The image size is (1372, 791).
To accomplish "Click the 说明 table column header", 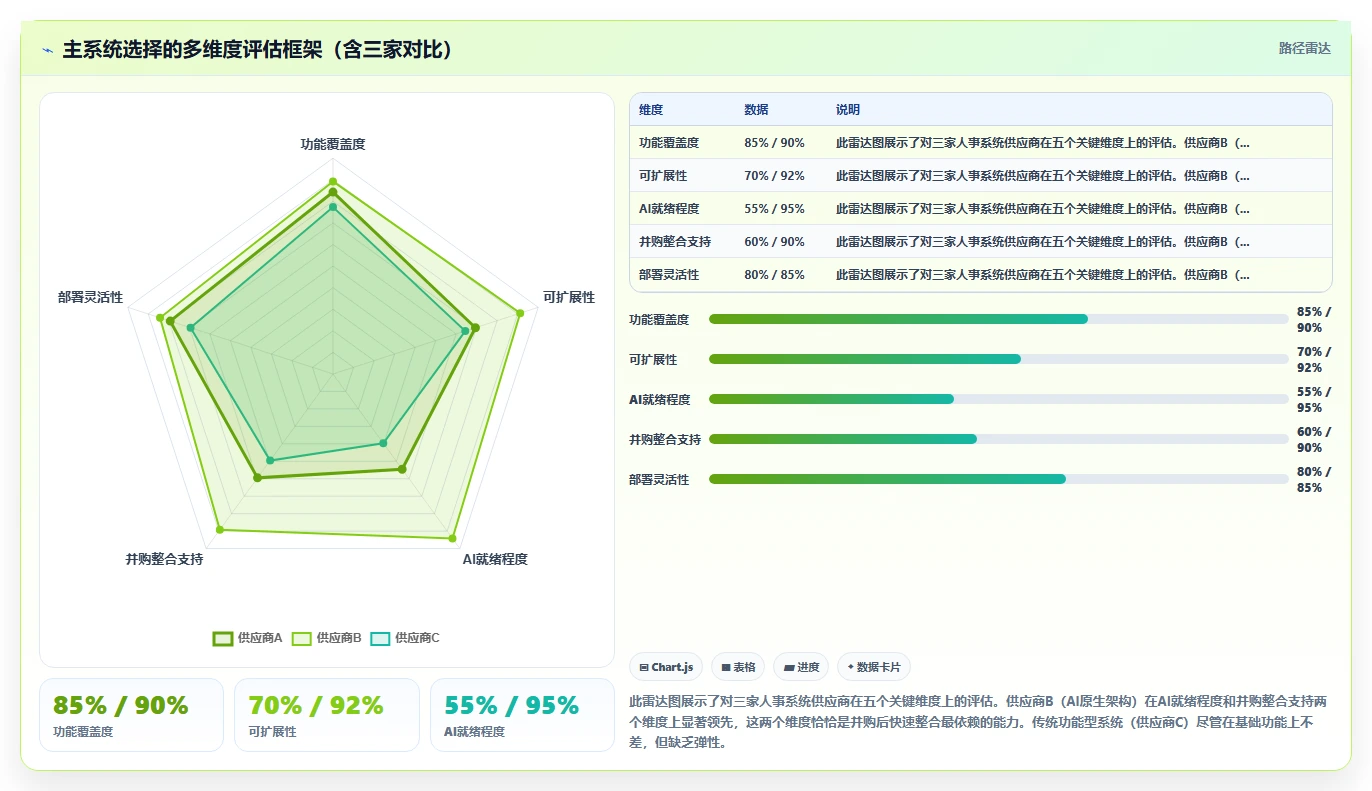I will [x=848, y=110].
